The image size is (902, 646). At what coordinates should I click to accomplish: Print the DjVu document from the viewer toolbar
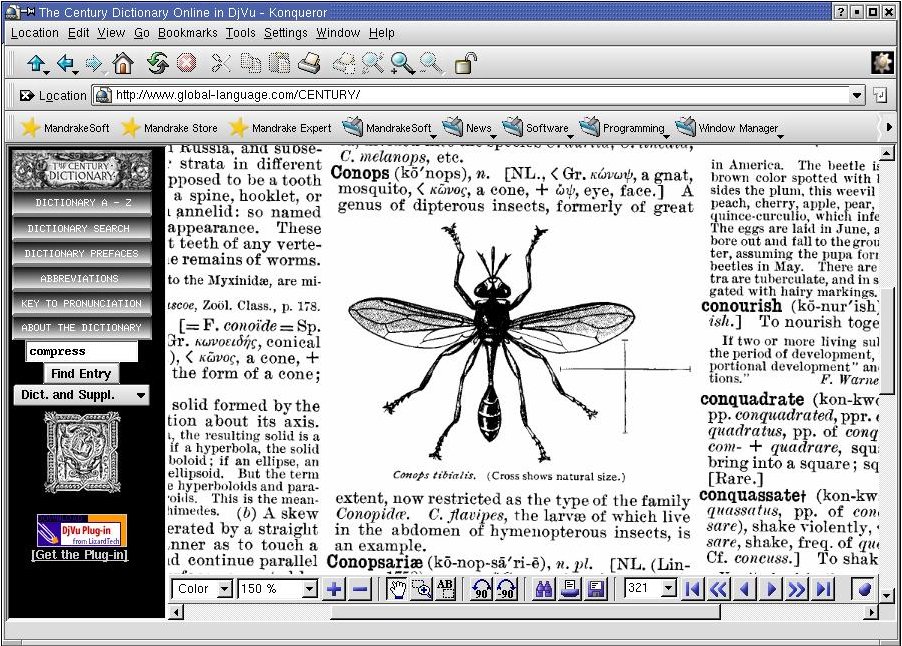(x=570, y=589)
